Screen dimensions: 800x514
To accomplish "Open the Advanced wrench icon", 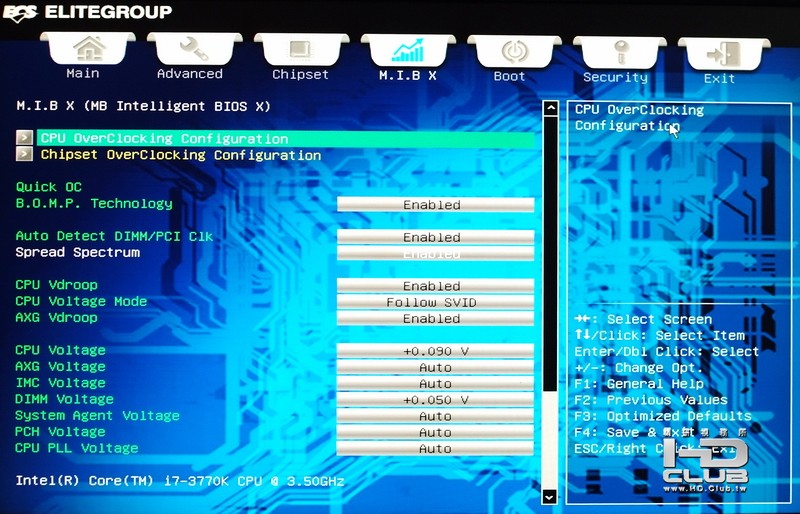I will [194, 50].
